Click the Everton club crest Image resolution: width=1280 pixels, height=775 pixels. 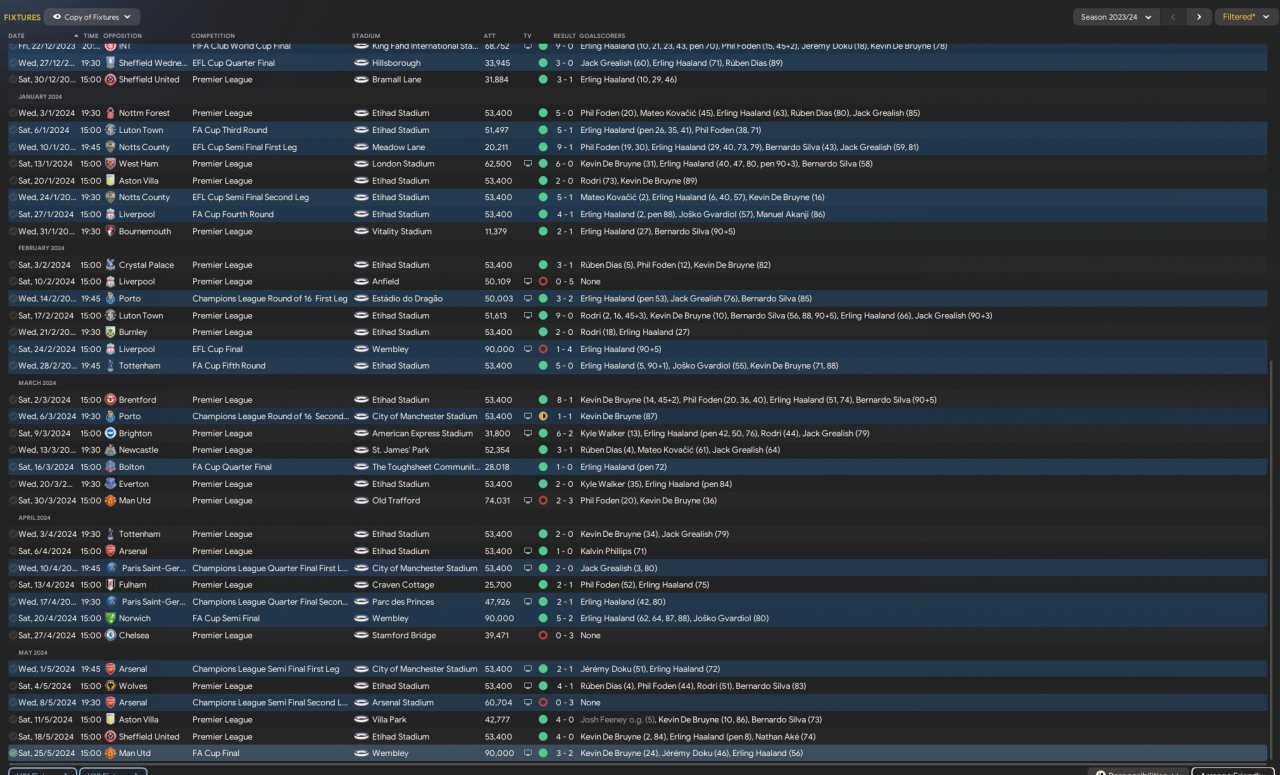110,484
